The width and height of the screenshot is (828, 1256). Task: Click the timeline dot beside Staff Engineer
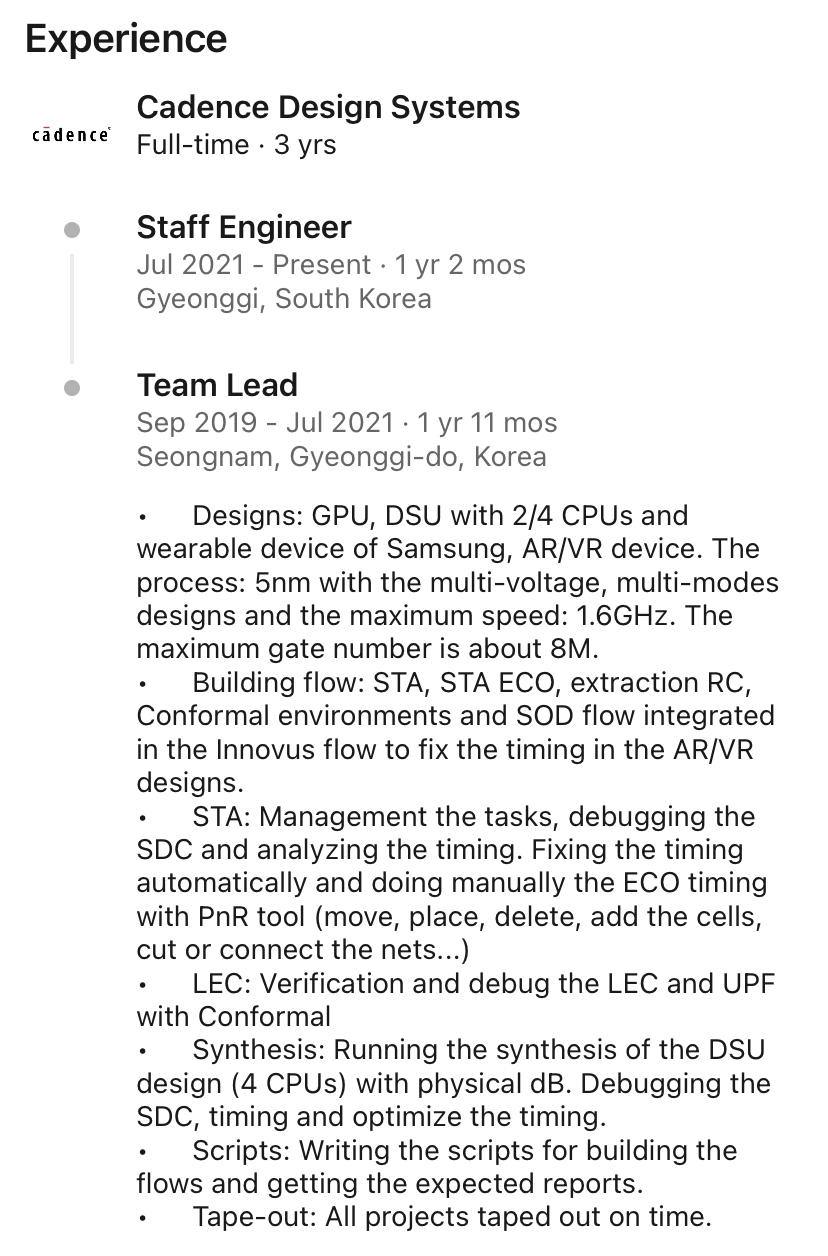pos(72,230)
